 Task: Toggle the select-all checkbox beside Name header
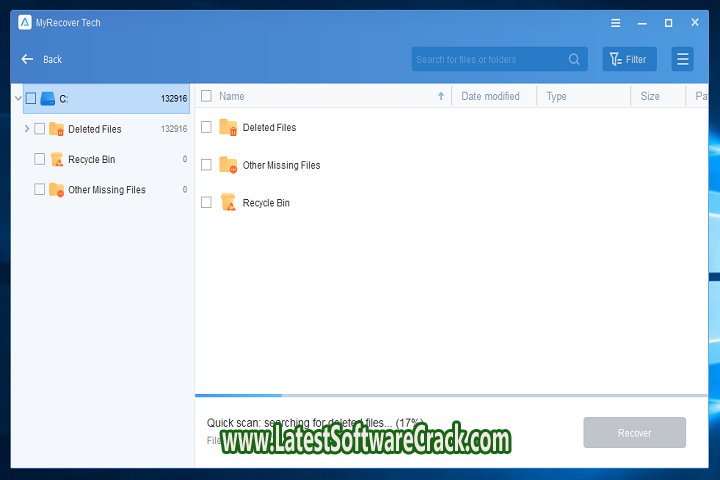coord(206,96)
